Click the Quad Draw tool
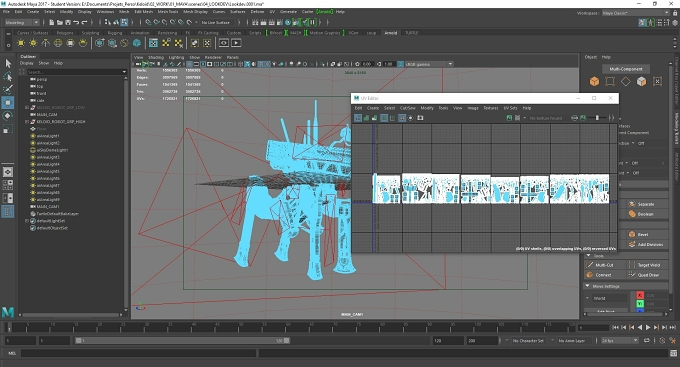This screenshot has height=367, width=680. [648, 275]
